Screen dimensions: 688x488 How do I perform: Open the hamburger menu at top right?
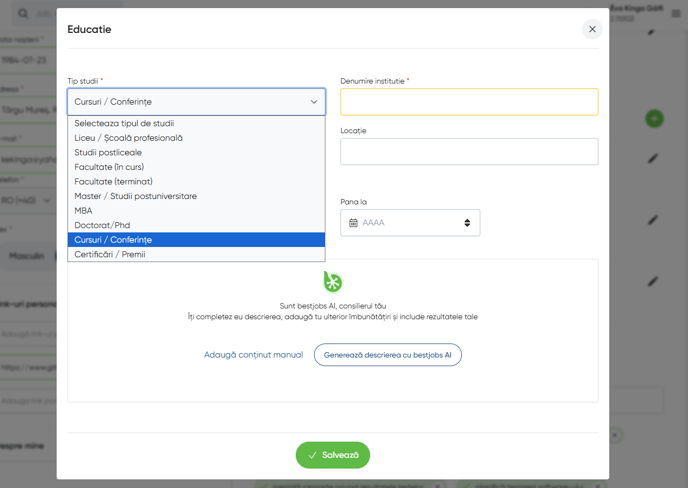[x=676, y=14]
